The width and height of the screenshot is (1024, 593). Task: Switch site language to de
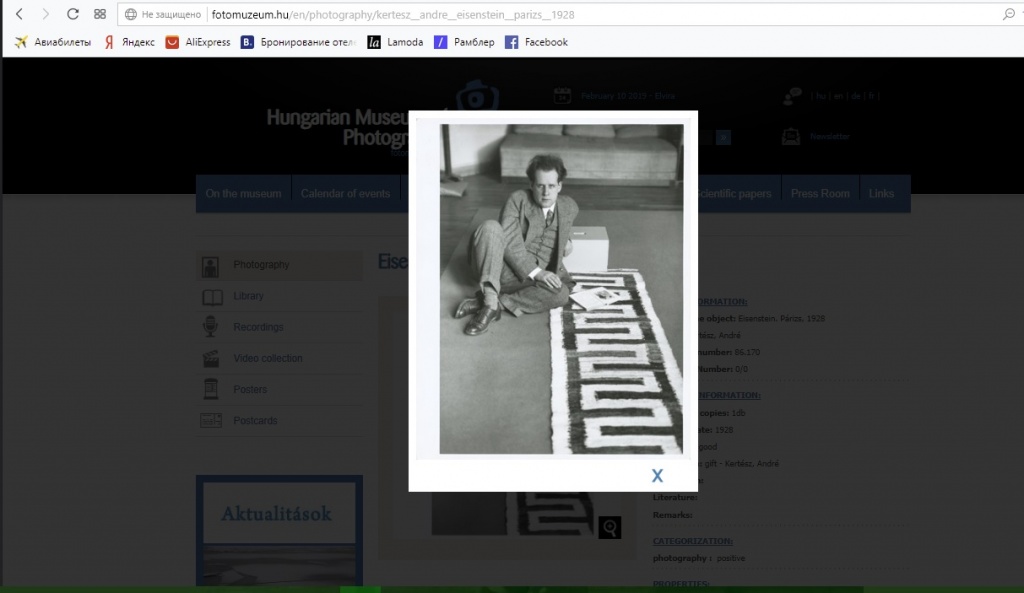[x=856, y=96]
